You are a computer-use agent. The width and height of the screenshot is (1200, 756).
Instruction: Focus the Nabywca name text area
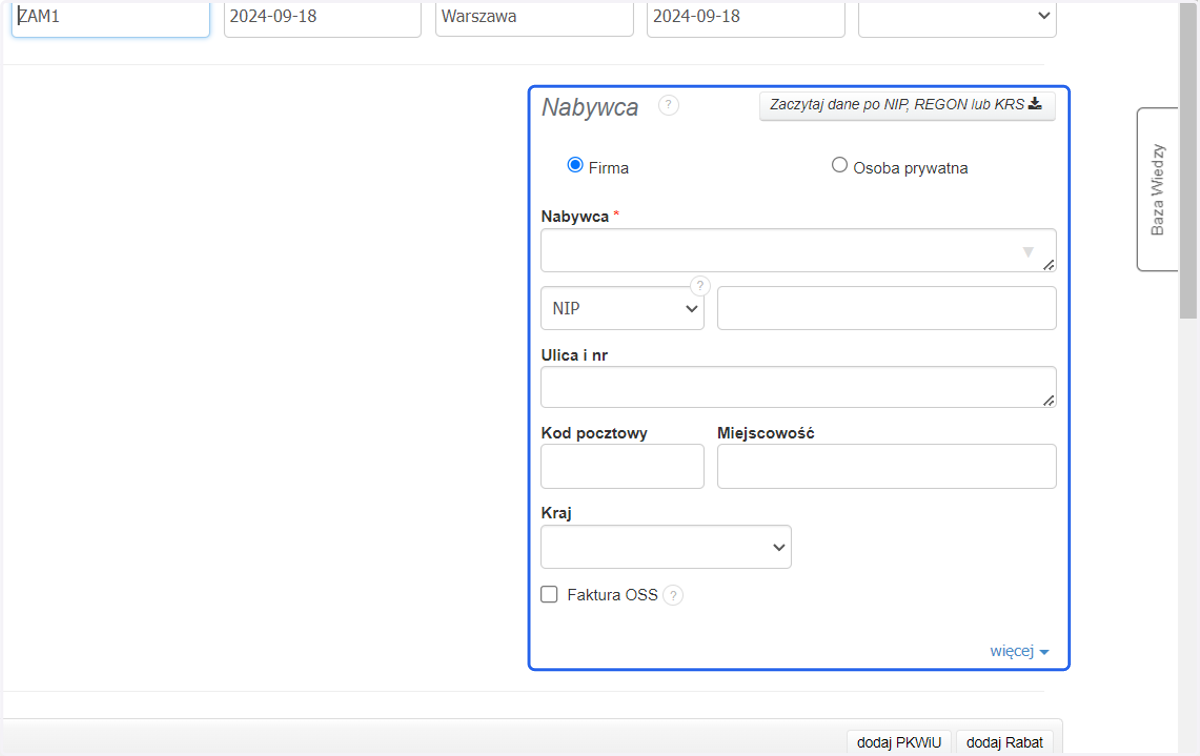point(798,250)
